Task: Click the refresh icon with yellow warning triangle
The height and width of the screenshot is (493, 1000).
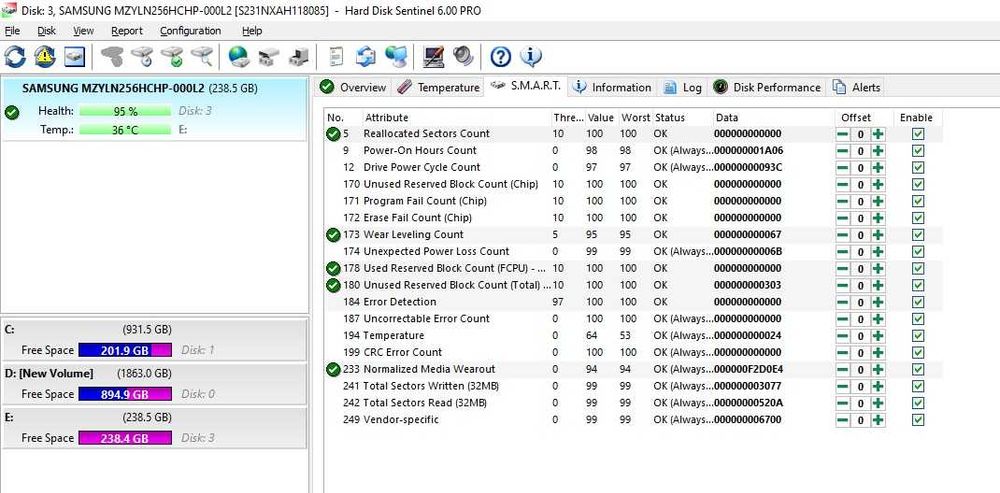Action: click(45, 57)
